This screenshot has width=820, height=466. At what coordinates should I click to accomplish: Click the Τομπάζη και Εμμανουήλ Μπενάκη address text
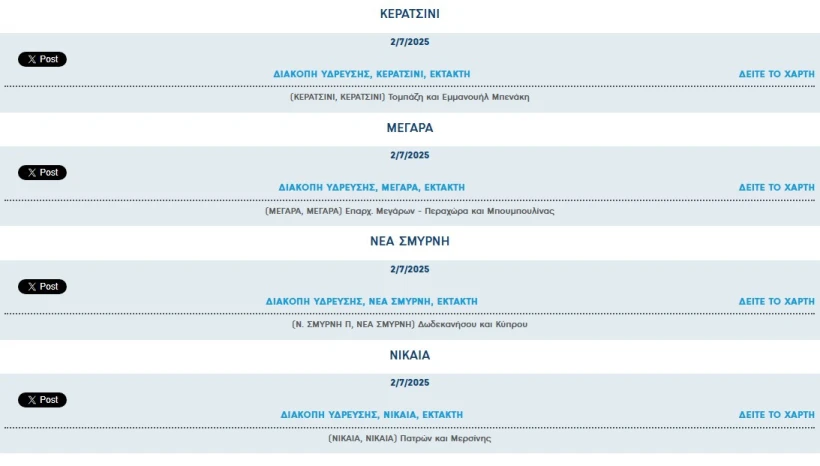[x=459, y=97]
